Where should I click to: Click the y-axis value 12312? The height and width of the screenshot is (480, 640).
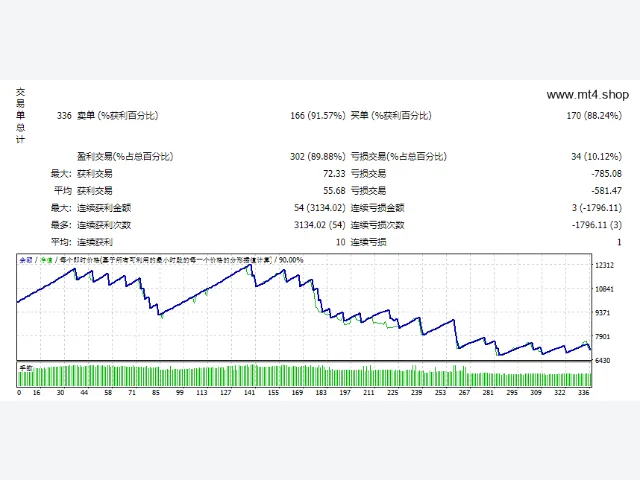pyautogui.click(x=604, y=265)
